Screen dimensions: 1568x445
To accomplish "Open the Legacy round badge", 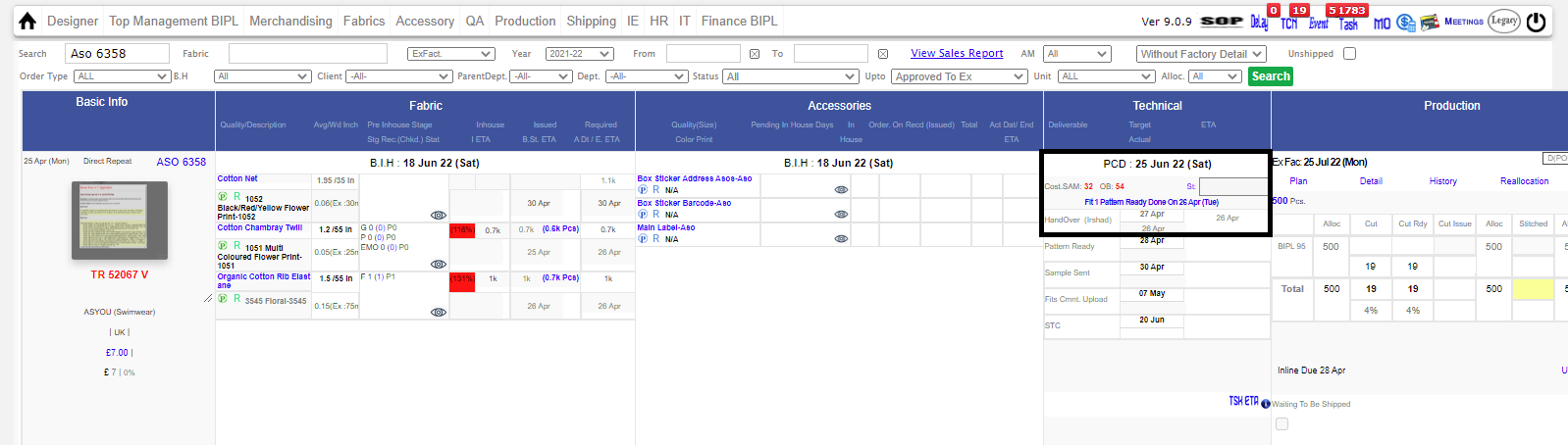I will point(1504,21).
